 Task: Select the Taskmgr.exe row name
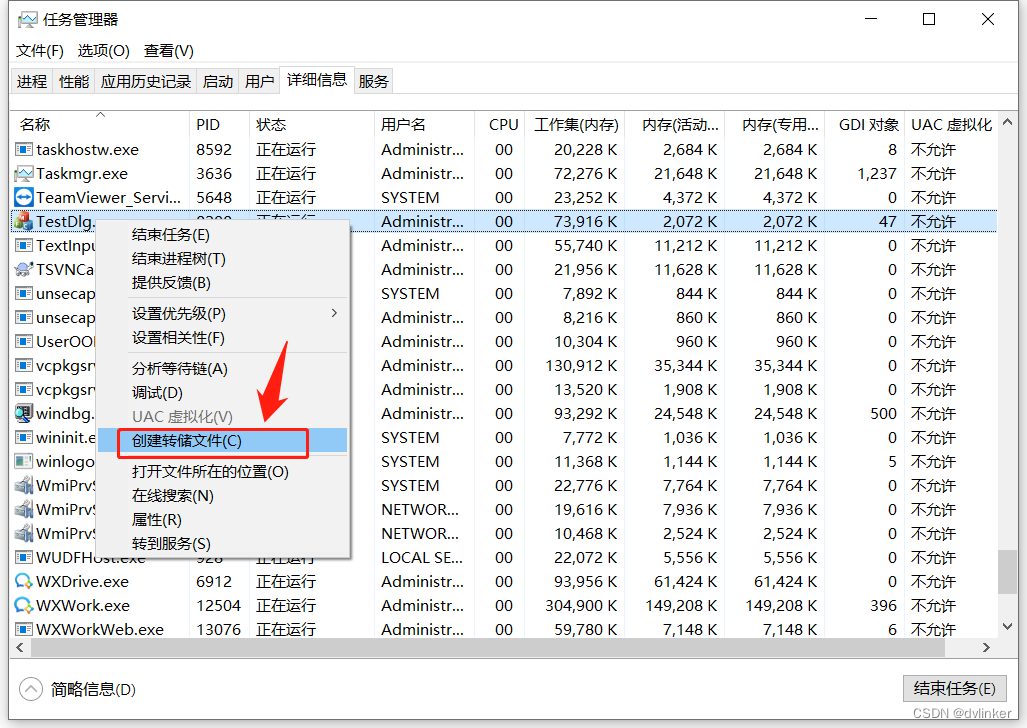pos(82,174)
